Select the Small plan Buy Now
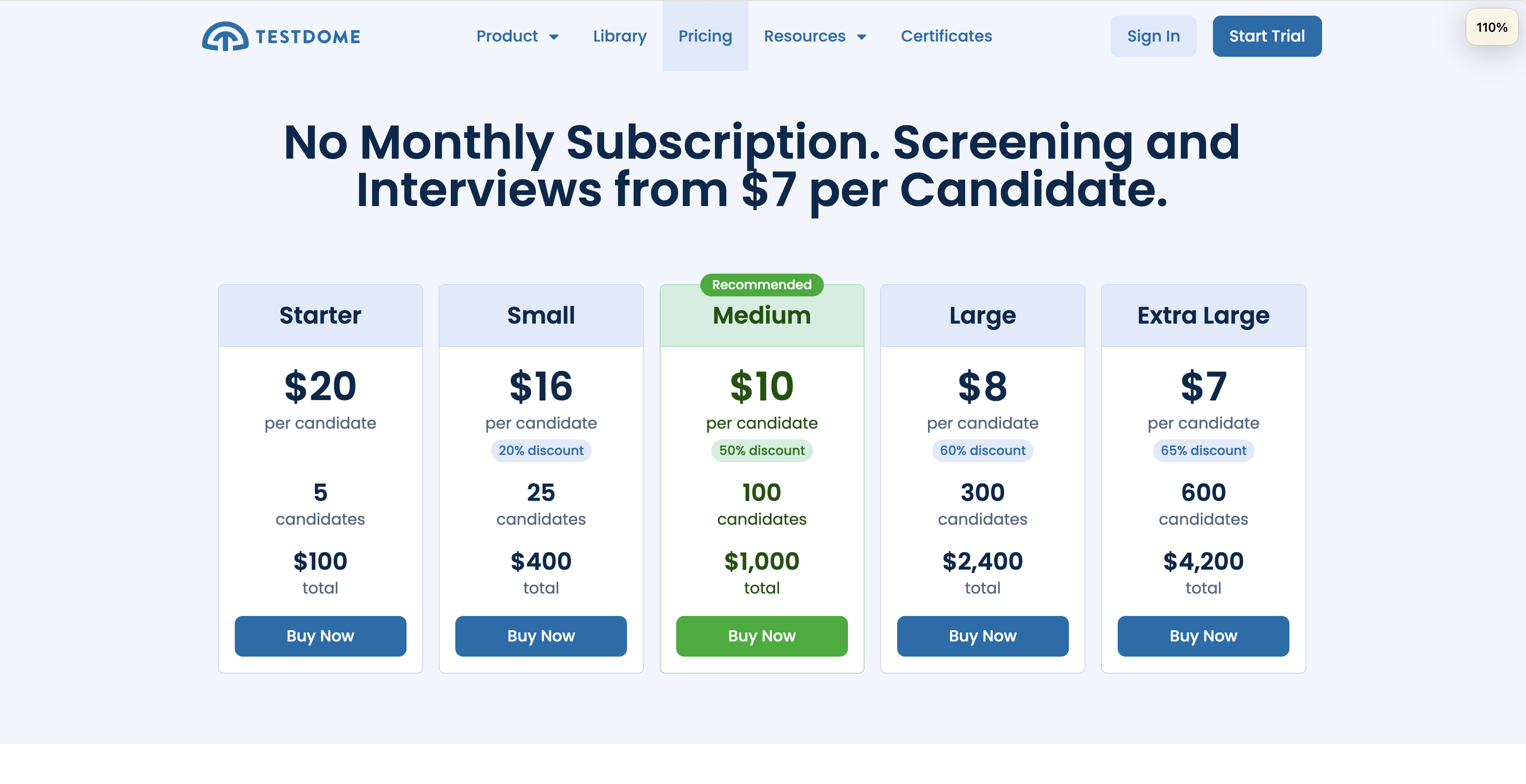 pyautogui.click(x=541, y=635)
